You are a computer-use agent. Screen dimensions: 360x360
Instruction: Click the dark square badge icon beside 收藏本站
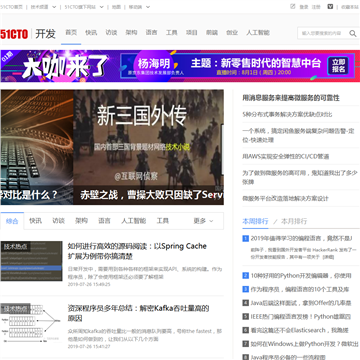click(330, 6)
